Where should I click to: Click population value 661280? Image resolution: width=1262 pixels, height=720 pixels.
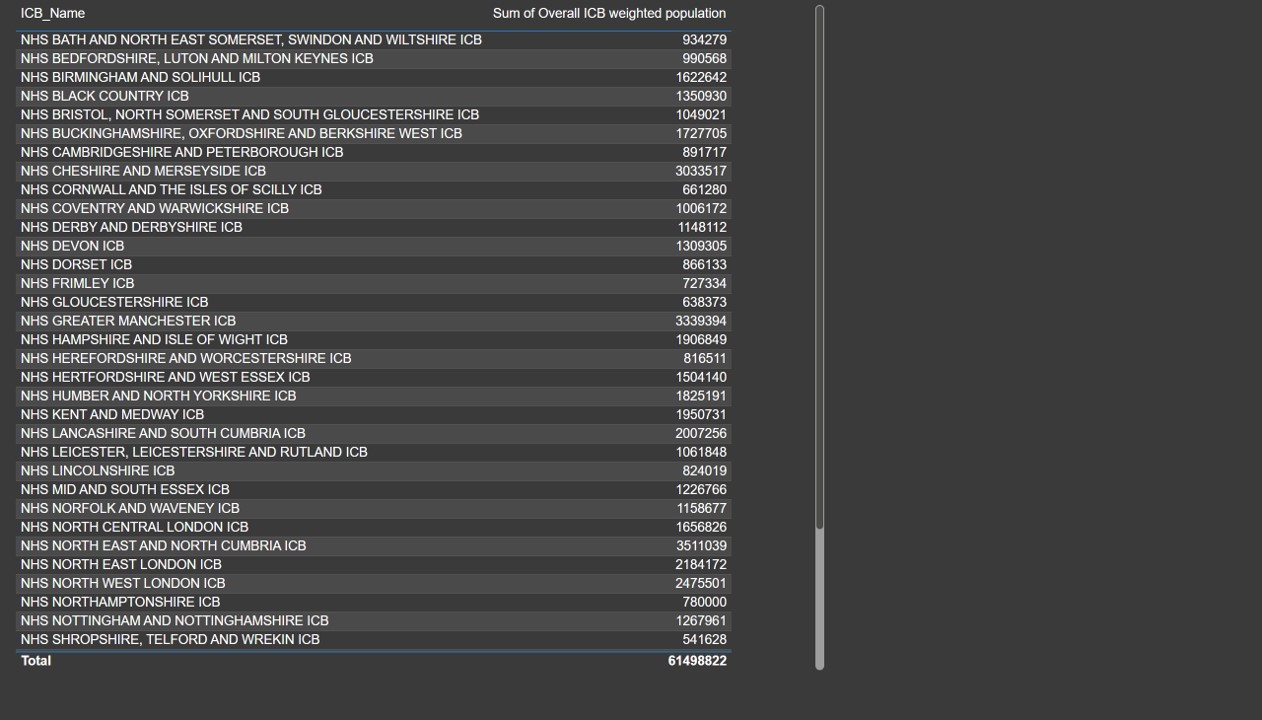point(704,190)
